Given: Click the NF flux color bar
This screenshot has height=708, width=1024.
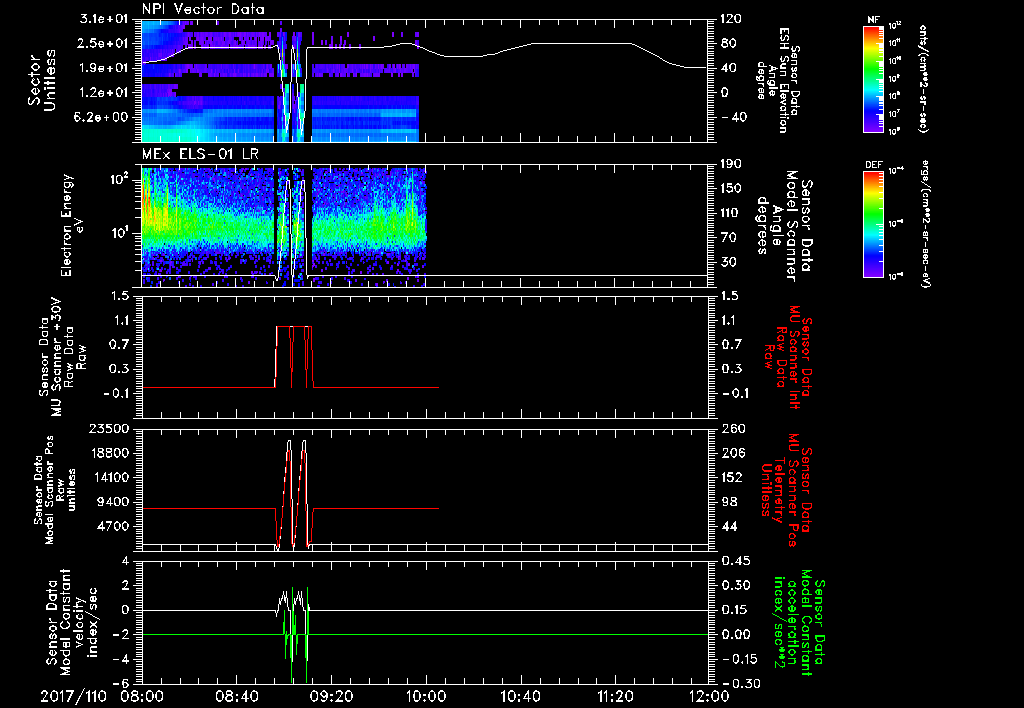Looking at the screenshot, I should 874,78.
